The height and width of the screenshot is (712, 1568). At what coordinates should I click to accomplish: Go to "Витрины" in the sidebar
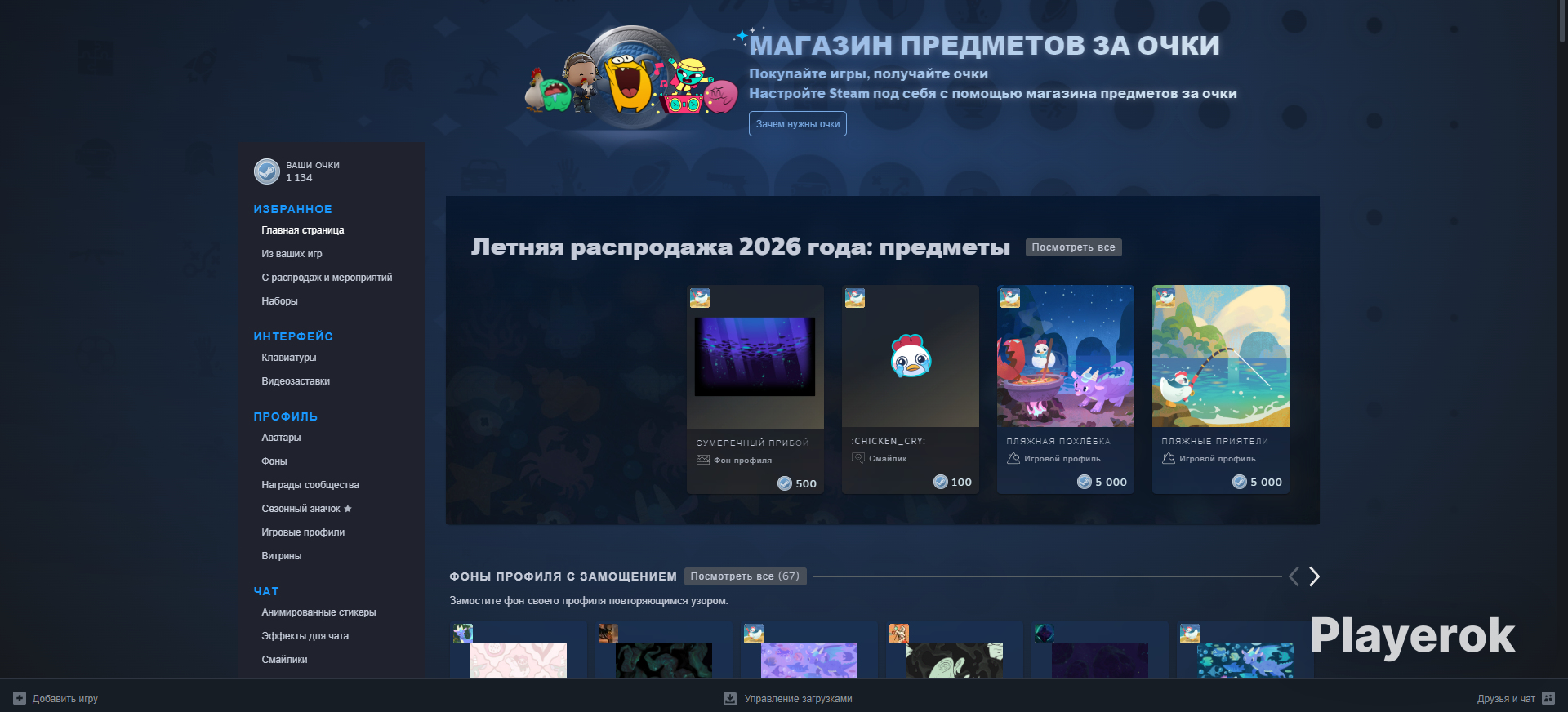[x=282, y=556]
